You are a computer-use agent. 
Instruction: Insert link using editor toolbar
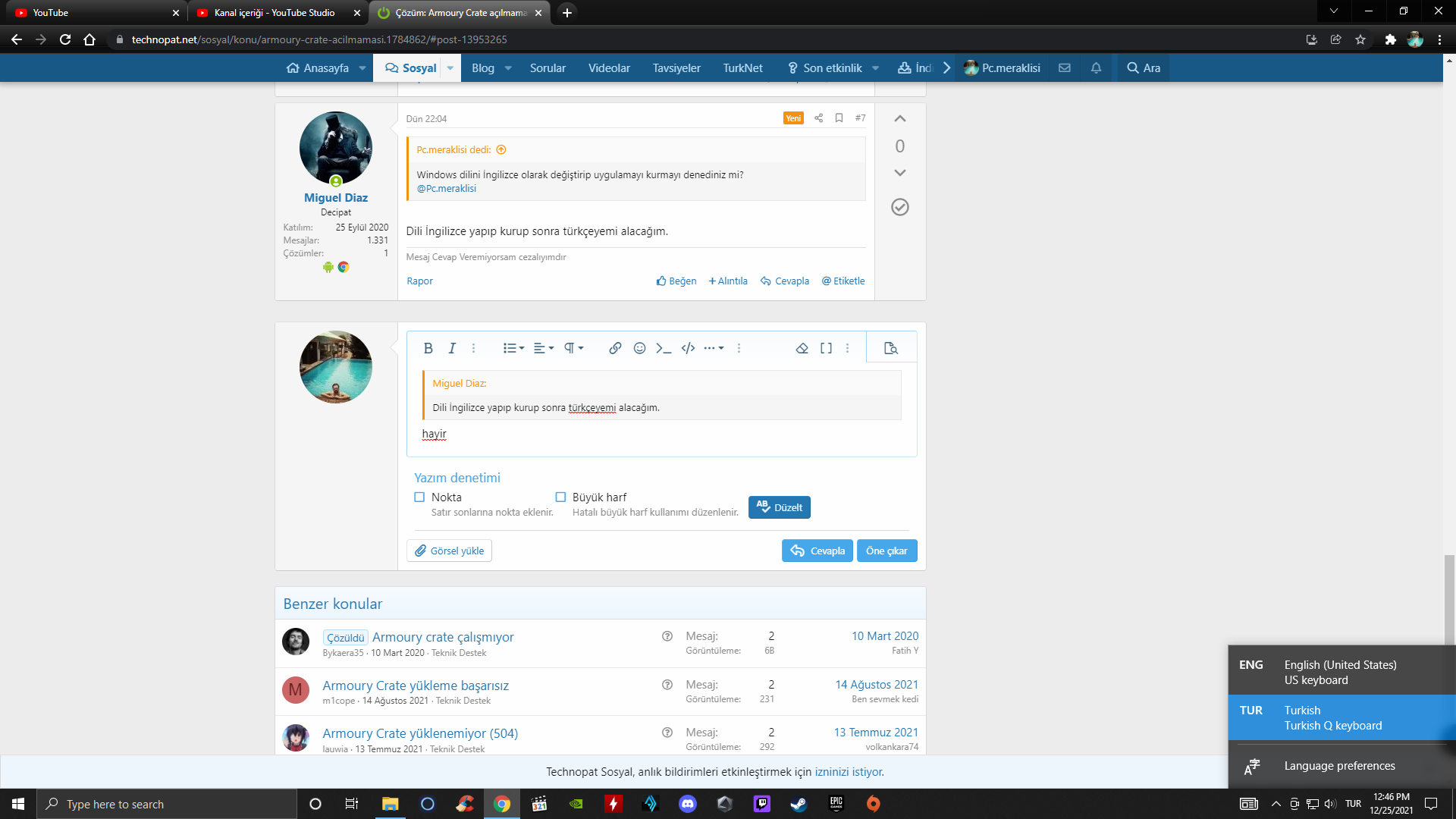point(615,348)
